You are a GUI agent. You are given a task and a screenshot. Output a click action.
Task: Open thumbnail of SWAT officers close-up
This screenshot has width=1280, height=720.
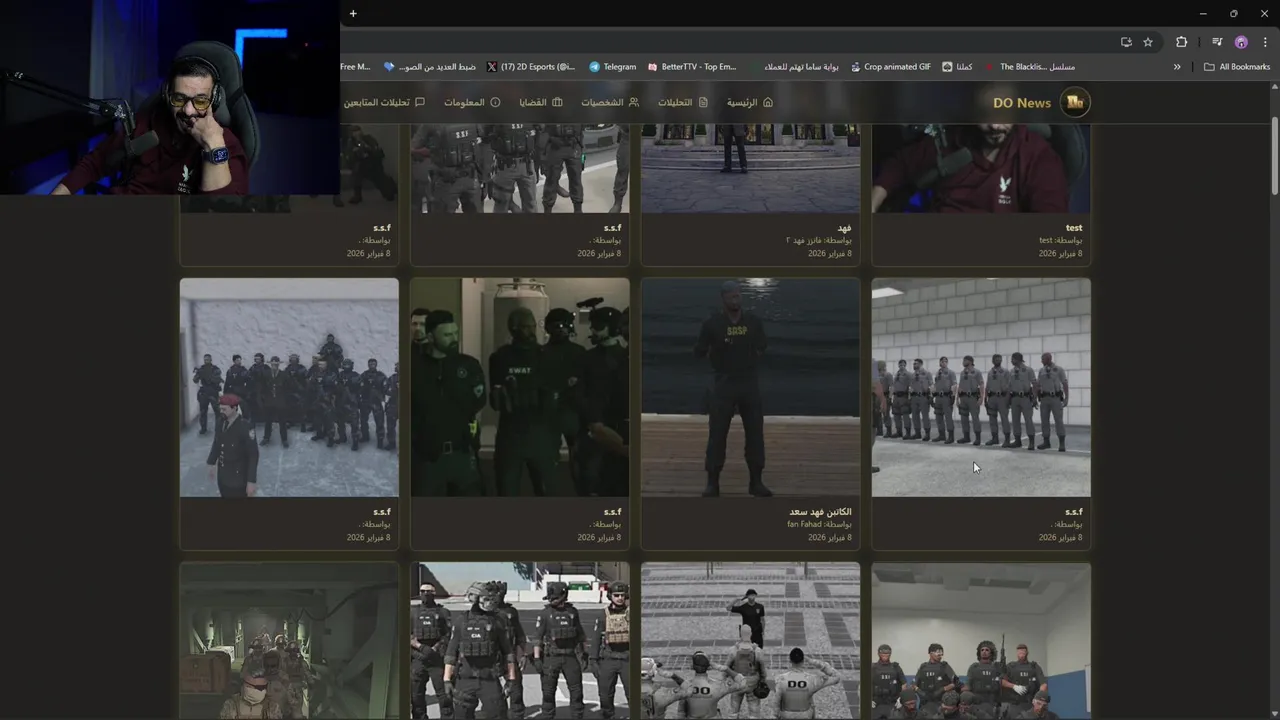coord(520,387)
